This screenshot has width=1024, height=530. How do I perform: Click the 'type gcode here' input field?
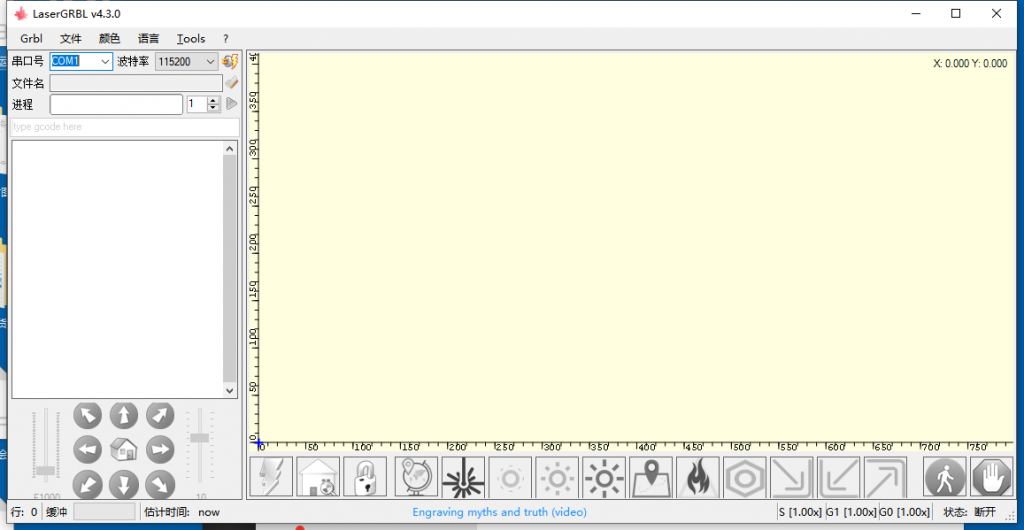tap(125, 127)
